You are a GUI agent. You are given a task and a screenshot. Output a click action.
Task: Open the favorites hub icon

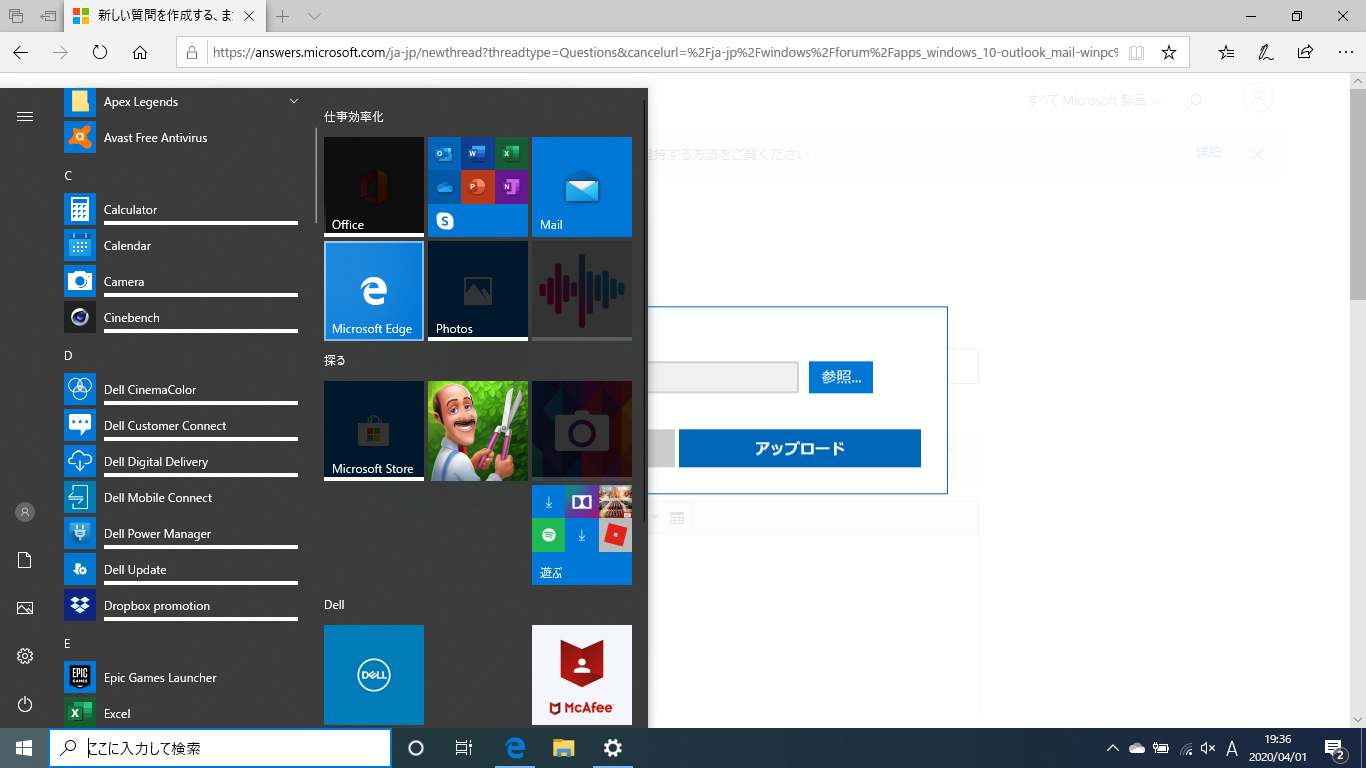point(1227,52)
